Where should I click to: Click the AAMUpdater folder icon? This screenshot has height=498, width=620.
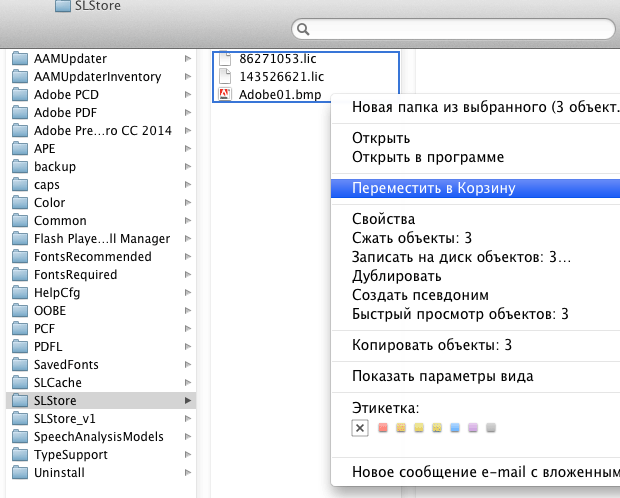click(x=20, y=59)
